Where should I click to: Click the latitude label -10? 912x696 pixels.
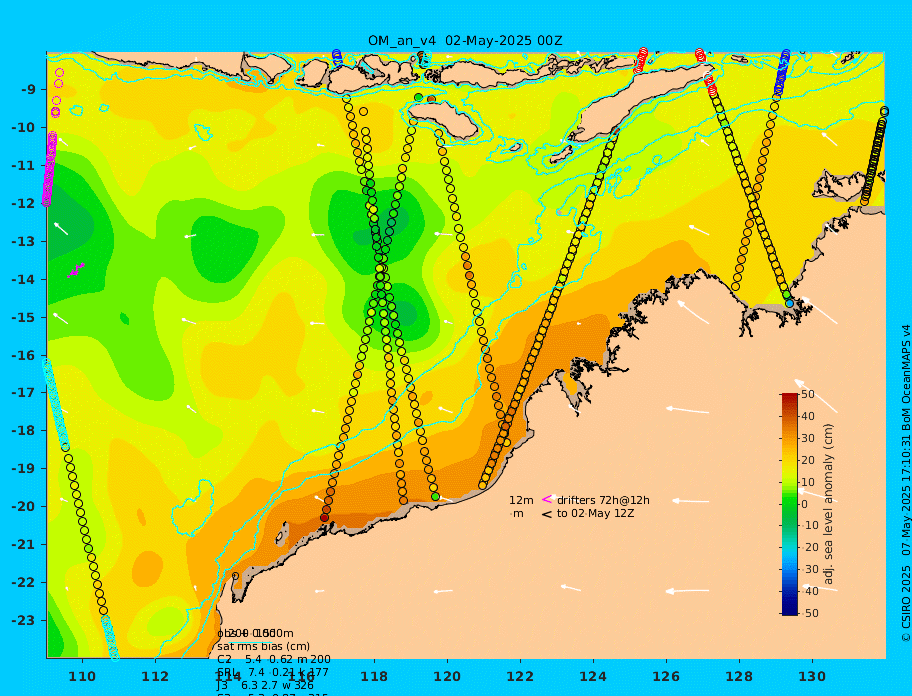pos(25,127)
